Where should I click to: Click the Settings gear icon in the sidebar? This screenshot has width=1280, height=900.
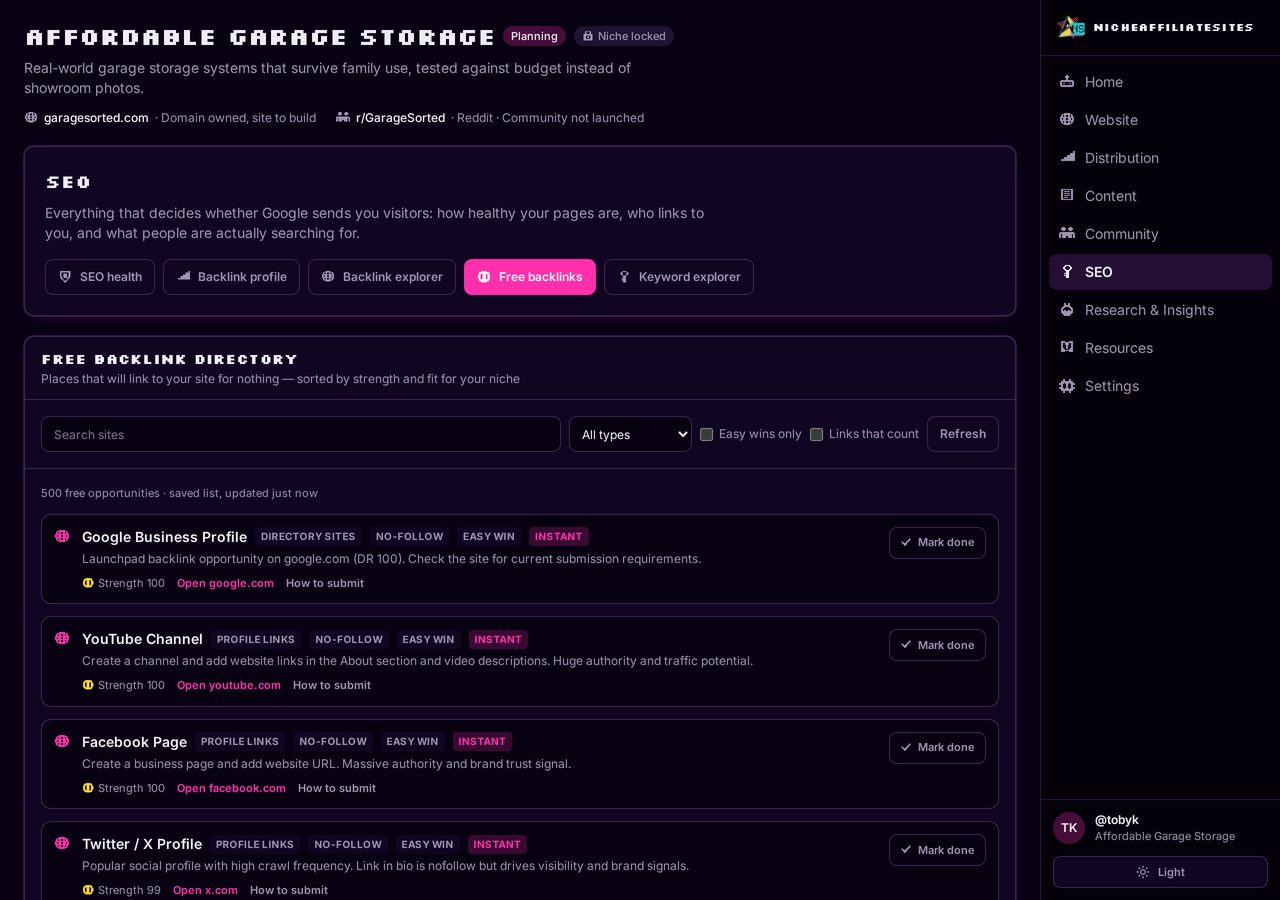click(1067, 386)
